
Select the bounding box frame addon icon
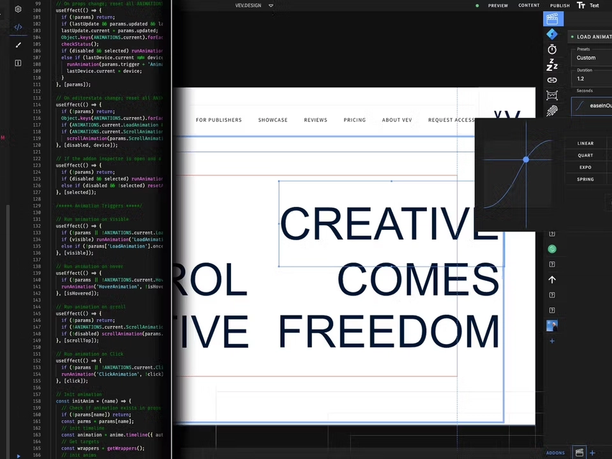(x=552, y=95)
